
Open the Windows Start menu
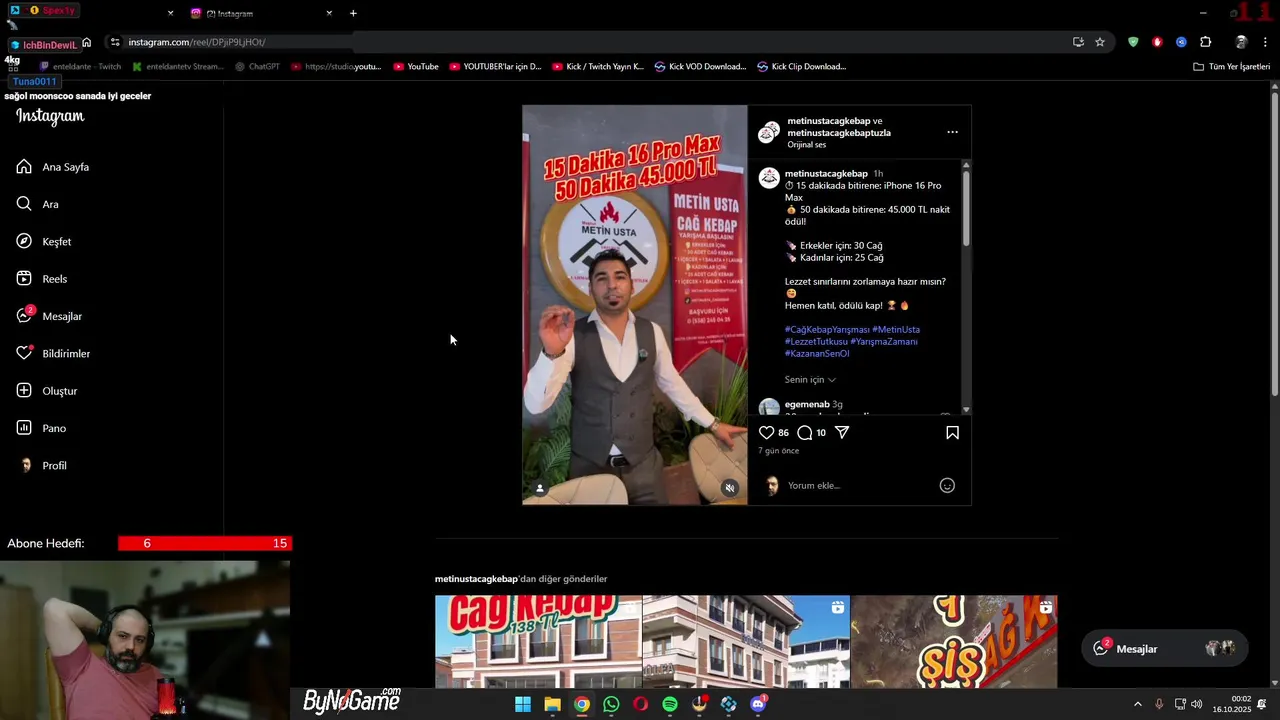point(523,704)
